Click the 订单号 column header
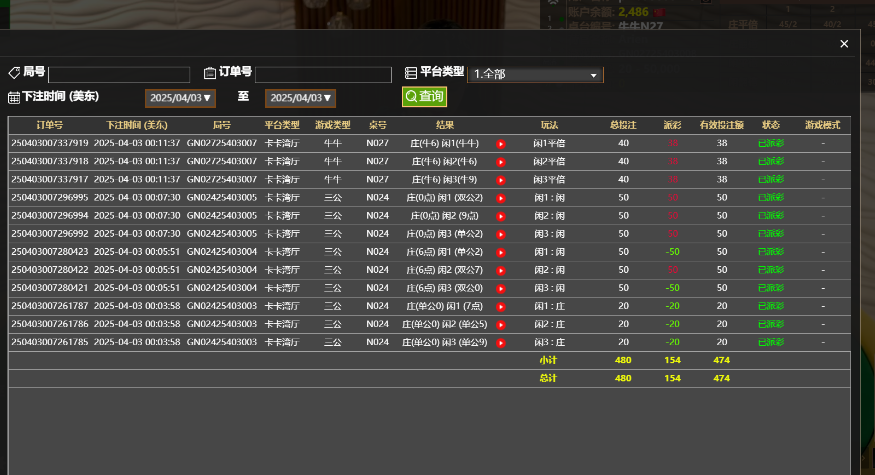The height and width of the screenshot is (475, 875). [x=49, y=125]
